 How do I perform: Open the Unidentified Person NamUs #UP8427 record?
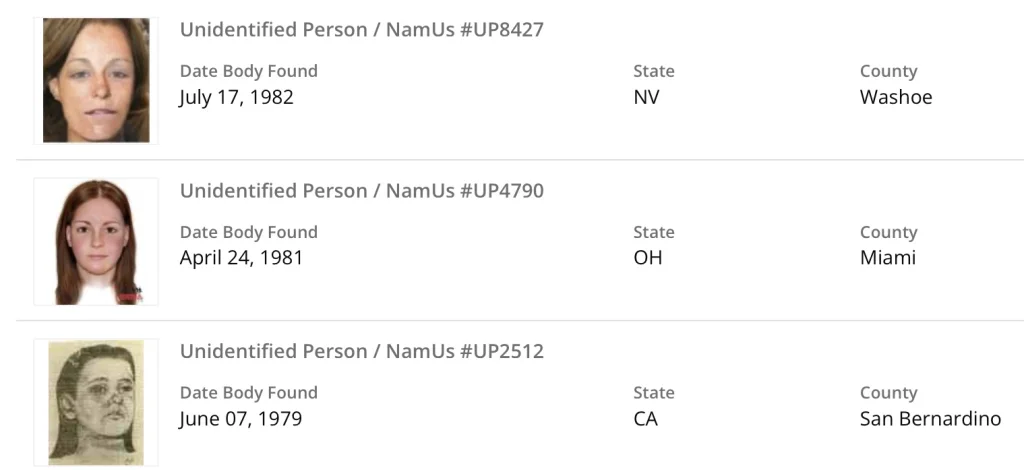pyautogui.click(x=361, y=30)
